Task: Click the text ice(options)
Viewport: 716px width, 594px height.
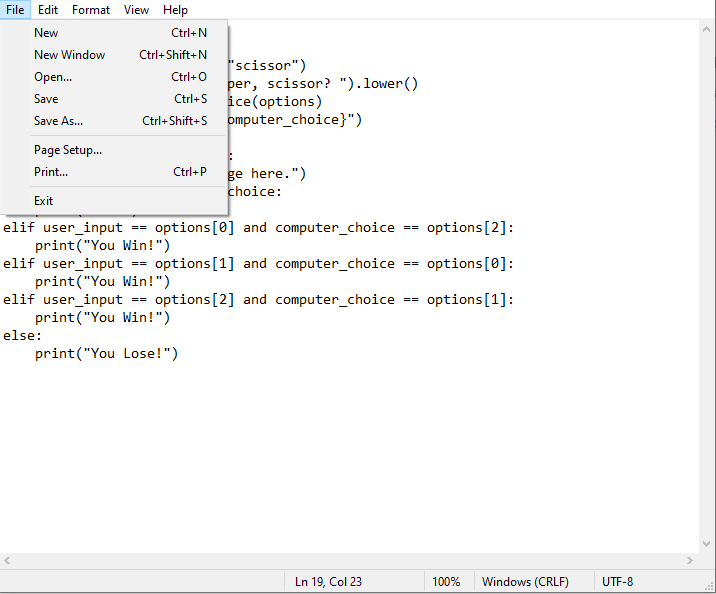Action: (275, 101)
